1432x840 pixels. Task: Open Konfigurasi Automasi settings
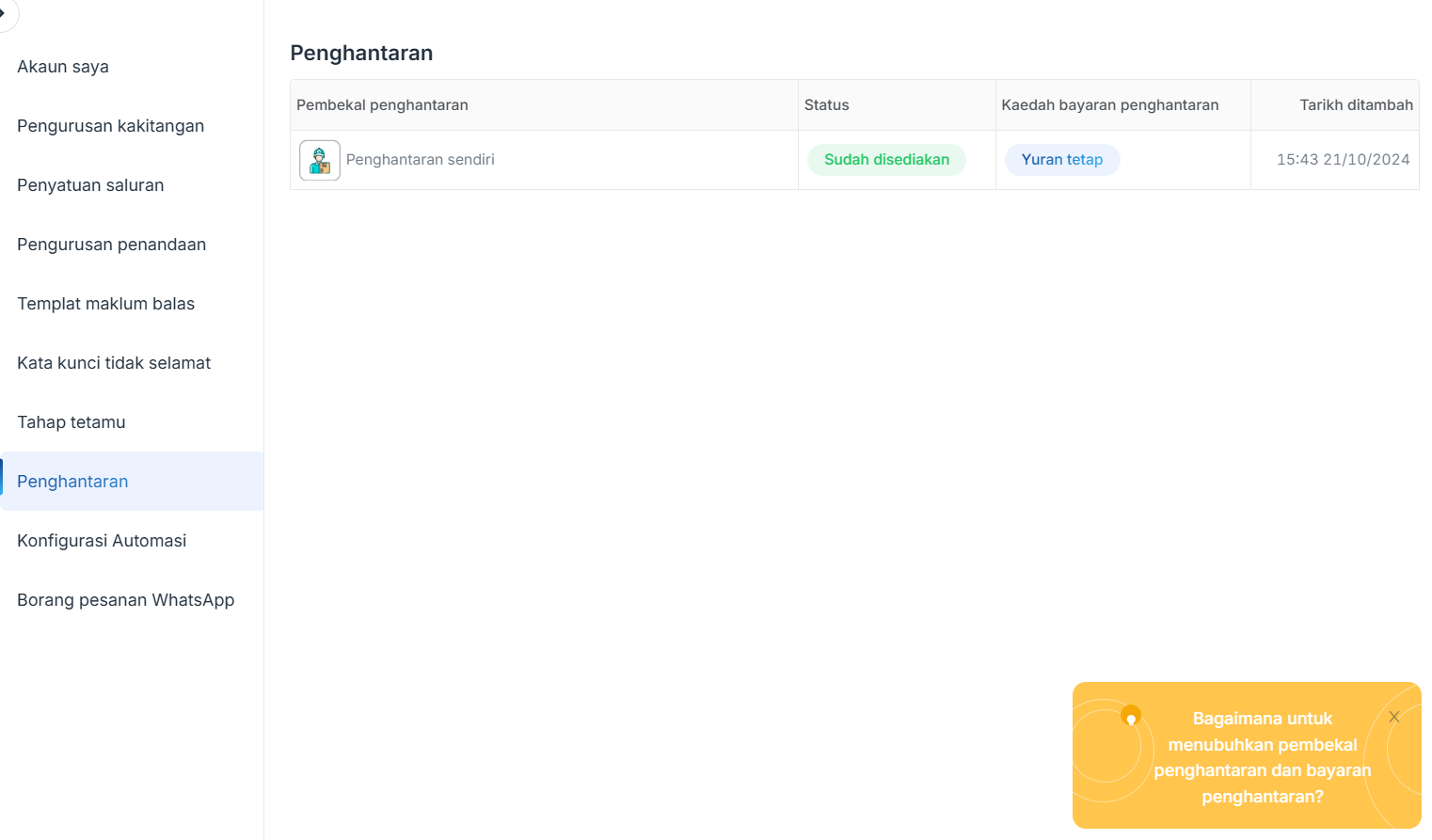[x=102, y=541]
